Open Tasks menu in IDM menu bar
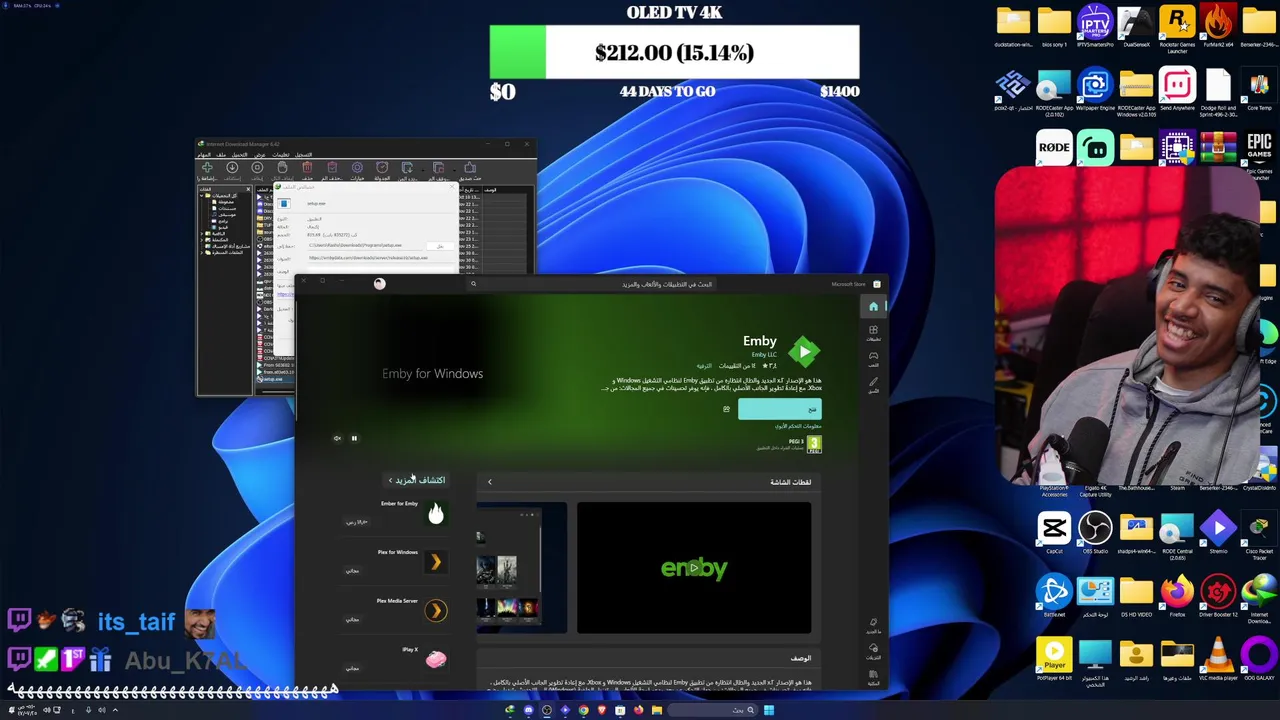The width and height of the screenshot is (1280, 720). (x=204, y=155)
